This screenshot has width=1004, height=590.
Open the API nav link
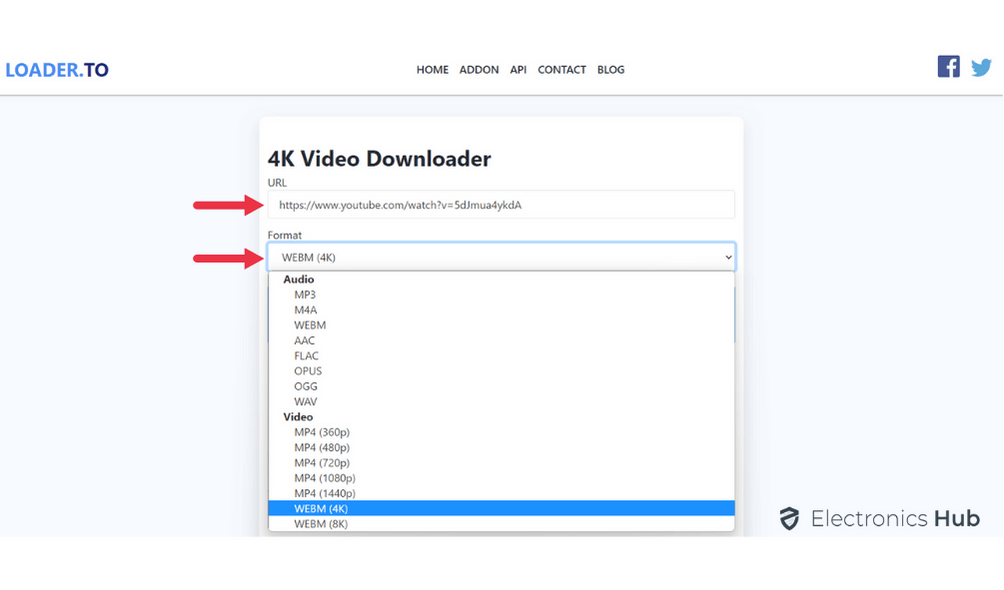tap(518, 70)
